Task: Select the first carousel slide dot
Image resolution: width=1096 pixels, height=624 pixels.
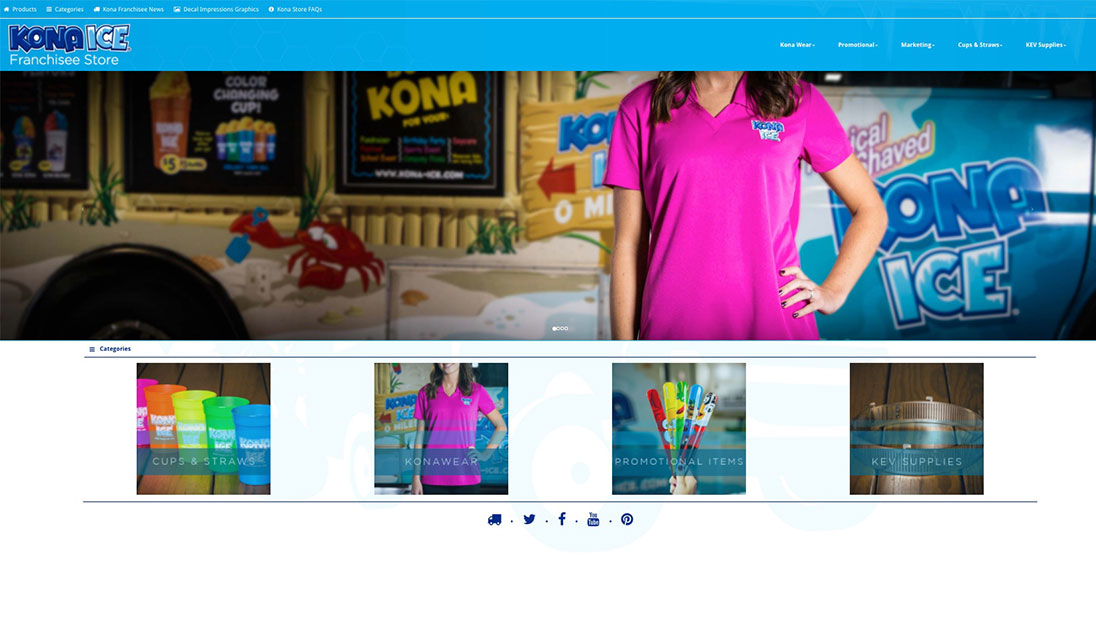Action: (x=554, y=328)
